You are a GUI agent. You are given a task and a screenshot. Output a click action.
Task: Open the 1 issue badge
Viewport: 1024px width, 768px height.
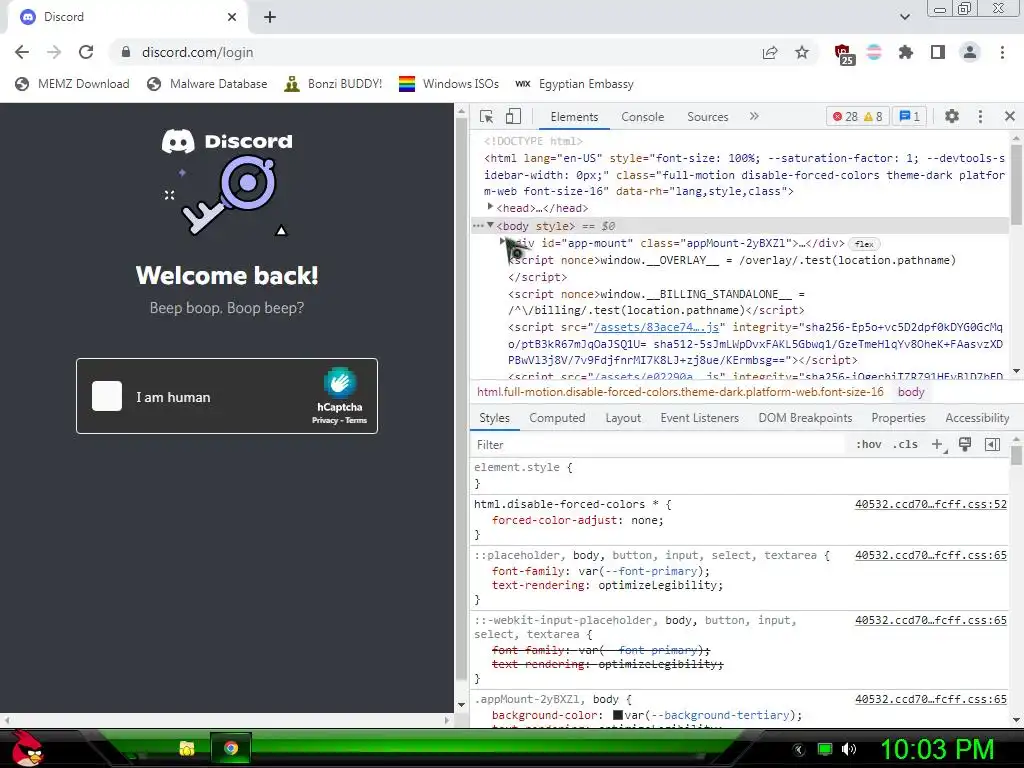(910, 116)
